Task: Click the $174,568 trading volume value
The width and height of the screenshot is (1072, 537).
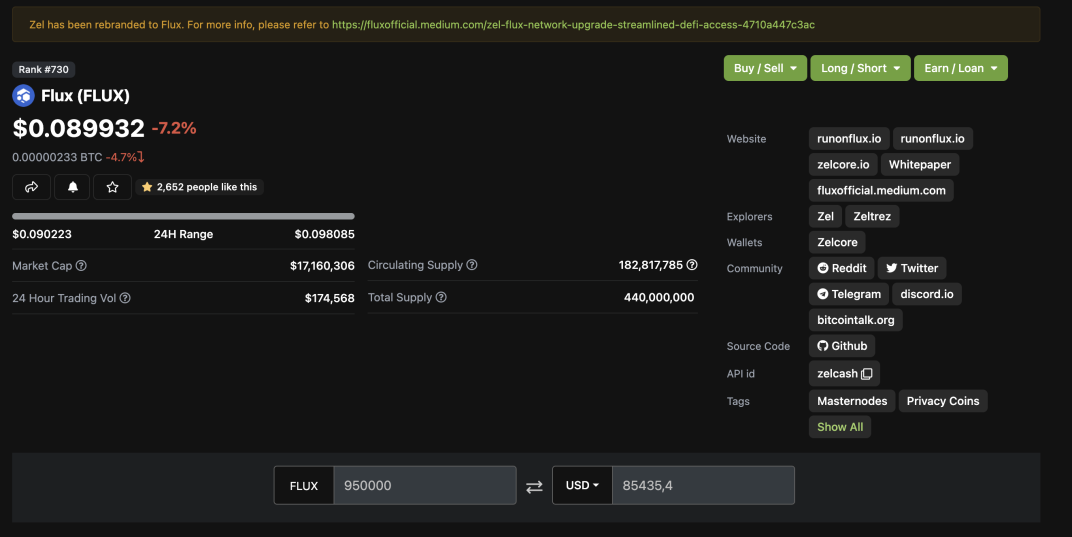Action: [x=330, y=298]
